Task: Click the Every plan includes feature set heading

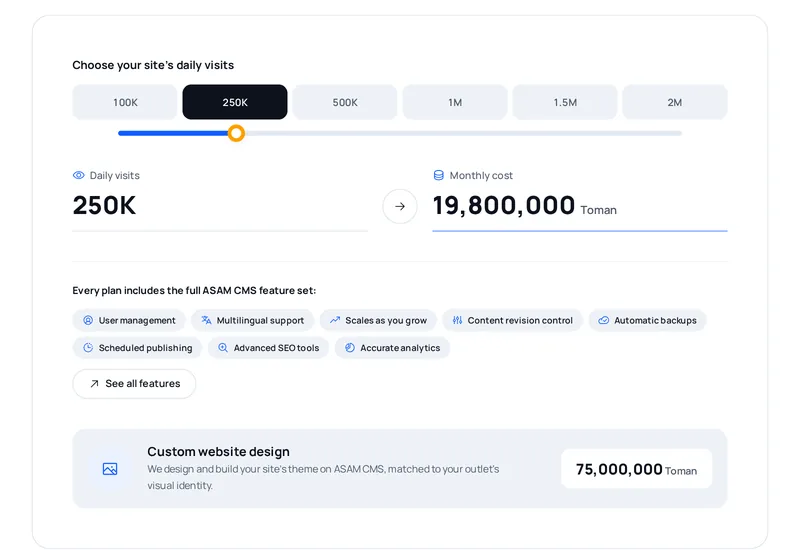Action: click(x=194, y=290)
